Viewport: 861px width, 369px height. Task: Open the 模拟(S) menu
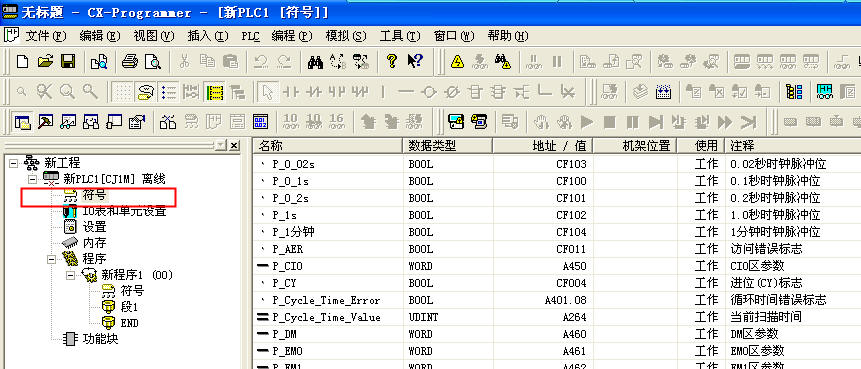(x=345, y=36)
